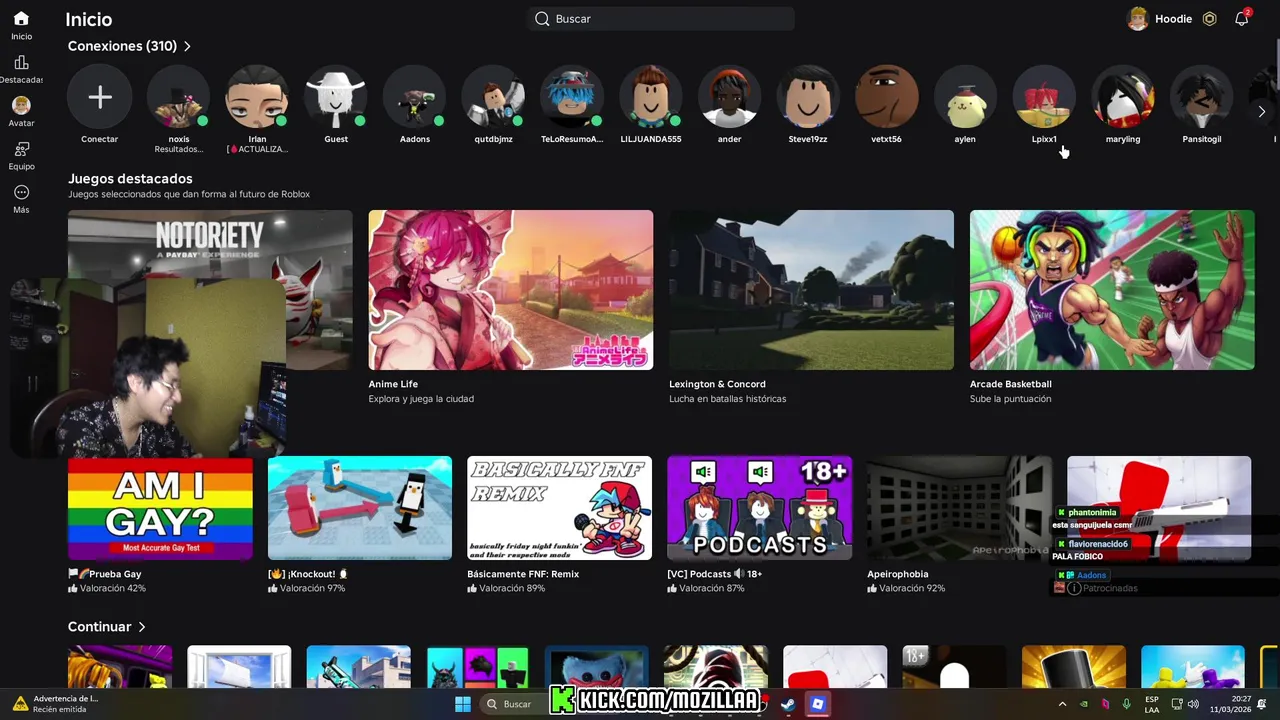Screen dimensions: 1280x720
Task: Click the Prueba Gay game title
Action: click(105, 574)
